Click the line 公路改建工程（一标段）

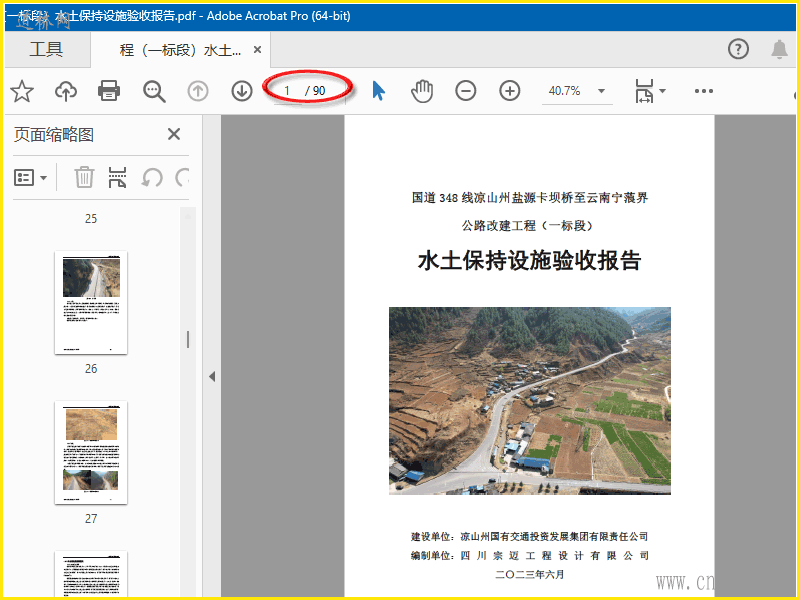tap(530, 226)
